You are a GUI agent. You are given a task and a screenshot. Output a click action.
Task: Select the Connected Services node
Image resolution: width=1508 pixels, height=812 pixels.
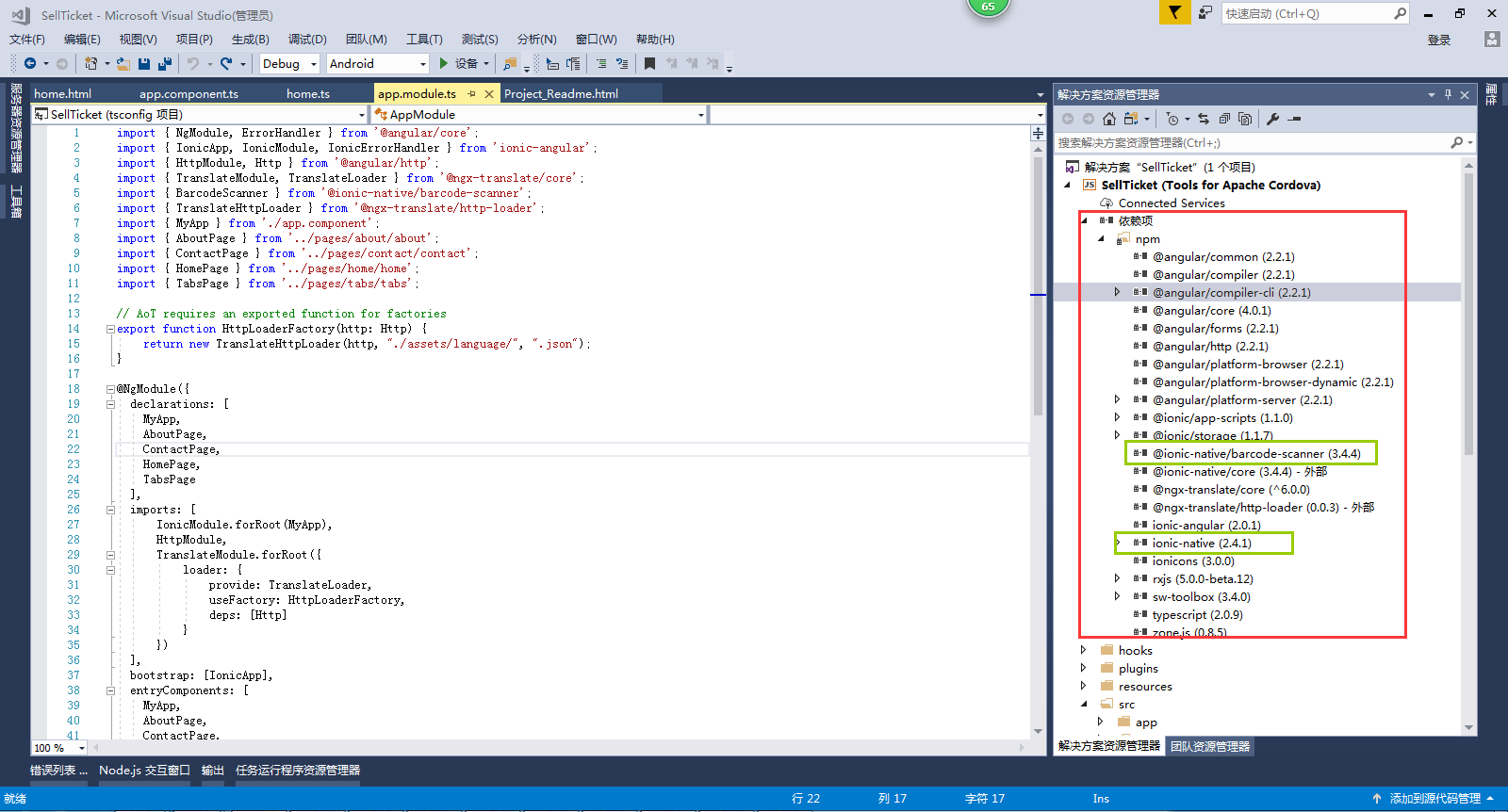click(1172, 203)
